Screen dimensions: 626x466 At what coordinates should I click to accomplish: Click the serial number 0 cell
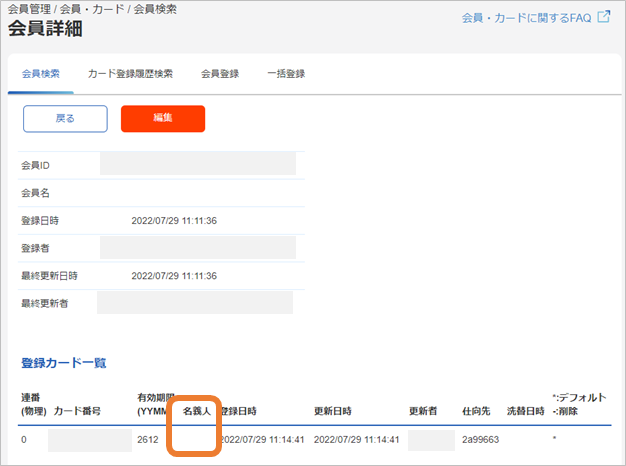pyautogui.click(x=24, y=440)
